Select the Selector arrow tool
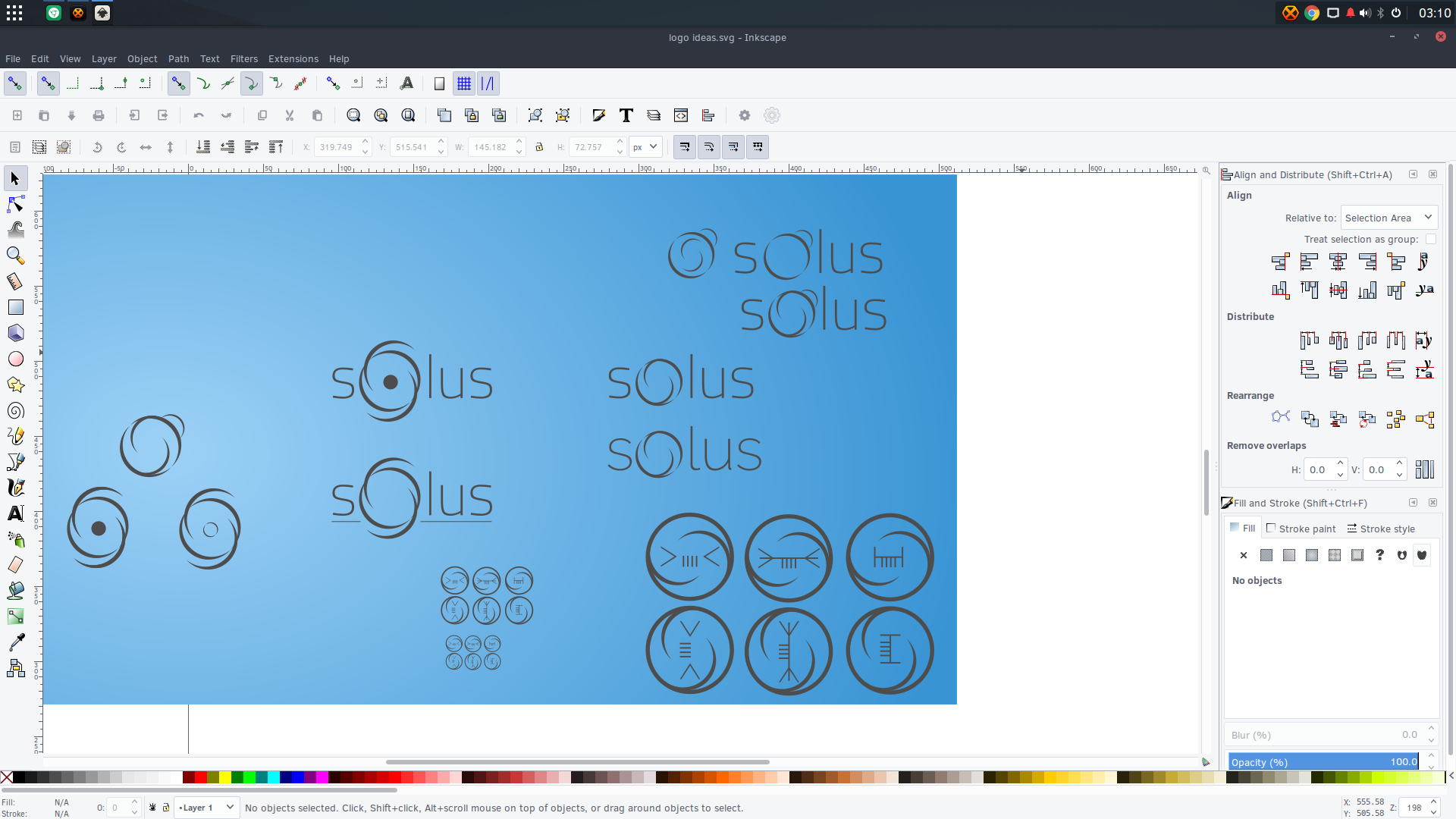The width and height of the screenshot is (1456, 819). pyautogui.click(x=15, y=179)
